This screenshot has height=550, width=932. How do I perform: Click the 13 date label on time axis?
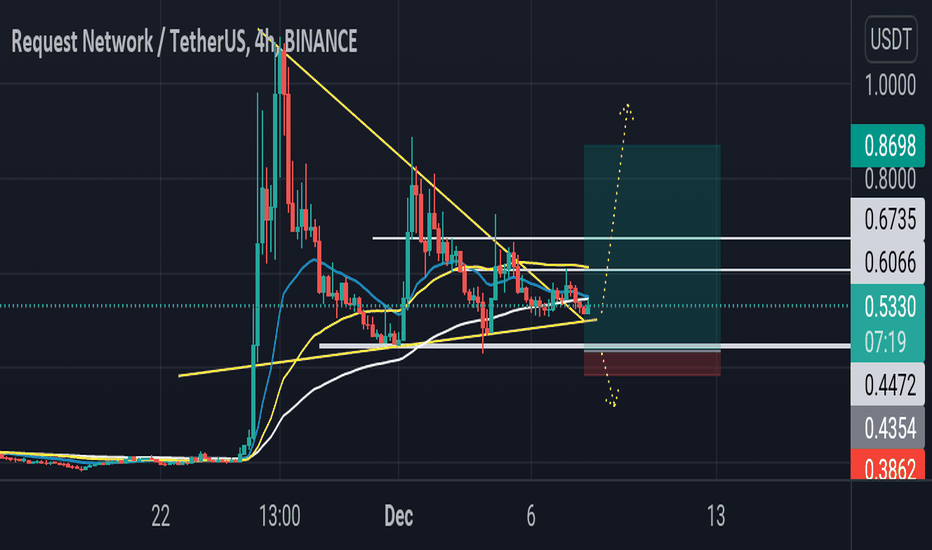pos(716,517)
